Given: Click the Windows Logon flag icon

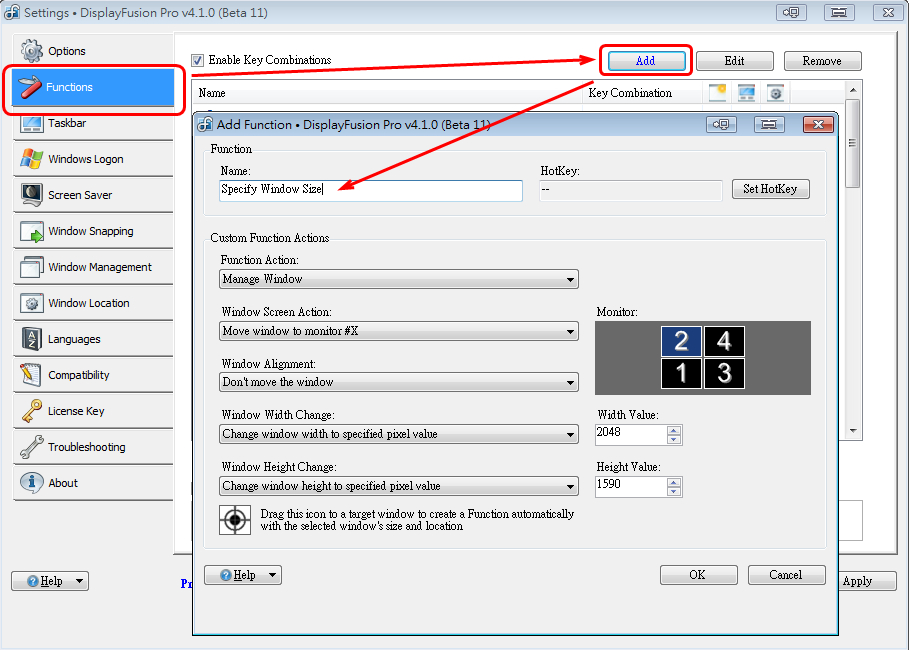Looking at the screenshot, I should [x=32, y=159].
